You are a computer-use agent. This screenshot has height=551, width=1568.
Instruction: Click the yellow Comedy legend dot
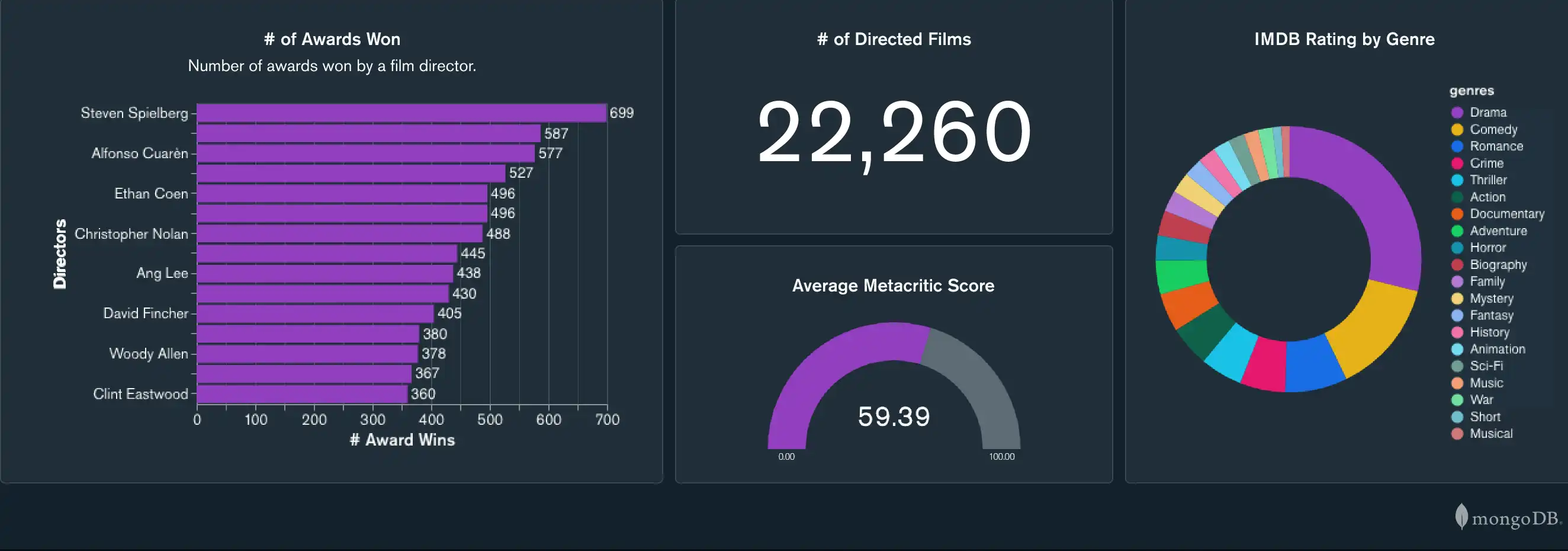[x=1457, y=130]
